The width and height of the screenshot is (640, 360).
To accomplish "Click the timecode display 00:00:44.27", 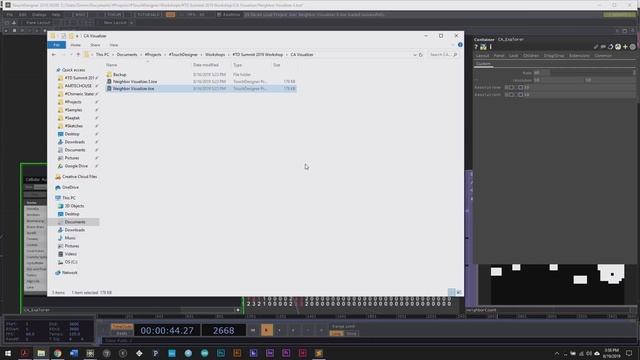I will [x=167, y=330].
